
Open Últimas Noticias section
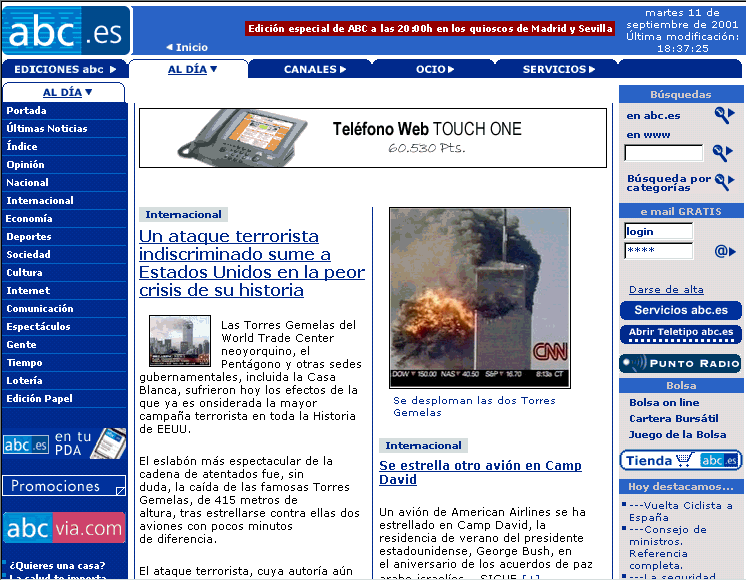click(x=47, y=128)
